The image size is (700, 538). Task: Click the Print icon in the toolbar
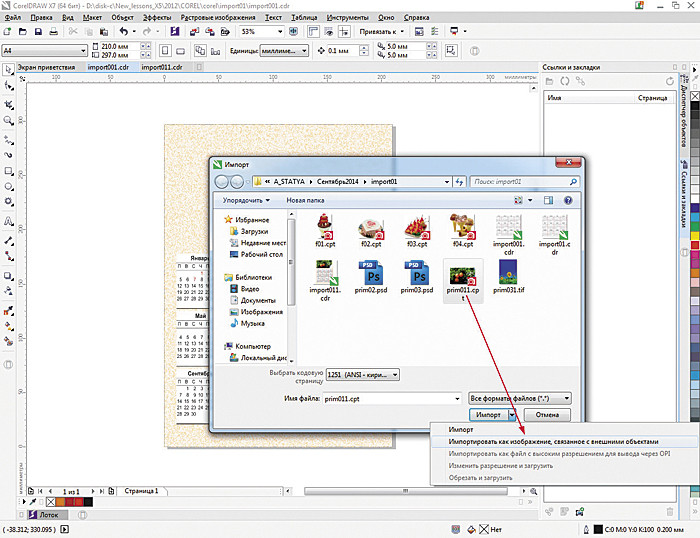pyautogui.click(x=53, y=32)
